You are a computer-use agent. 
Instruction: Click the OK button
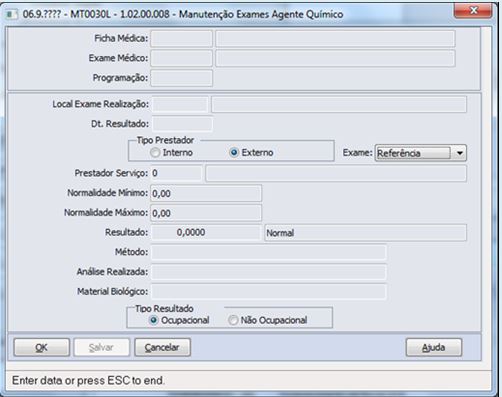click(42, 348)
